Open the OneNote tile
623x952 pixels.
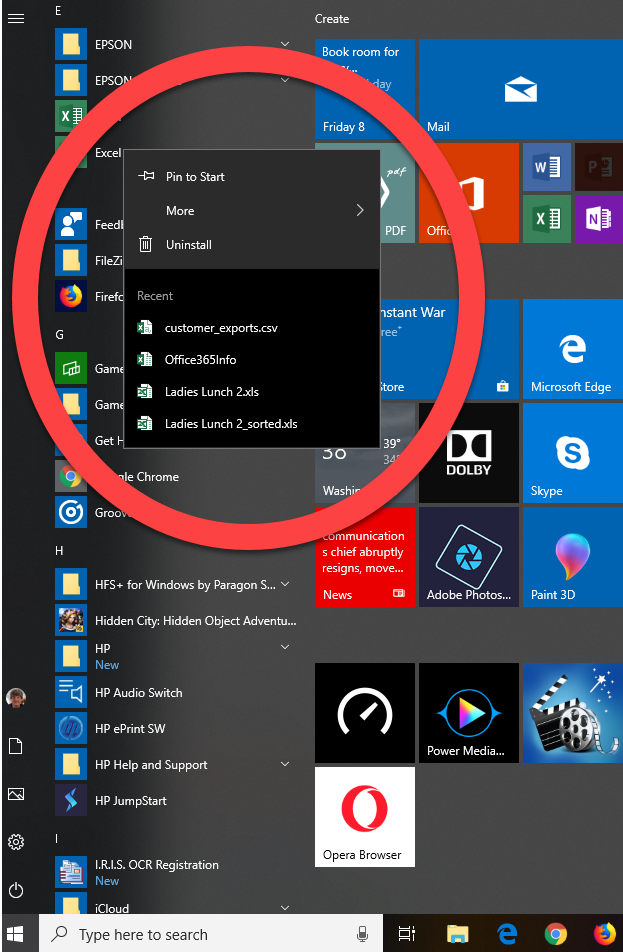599,219
